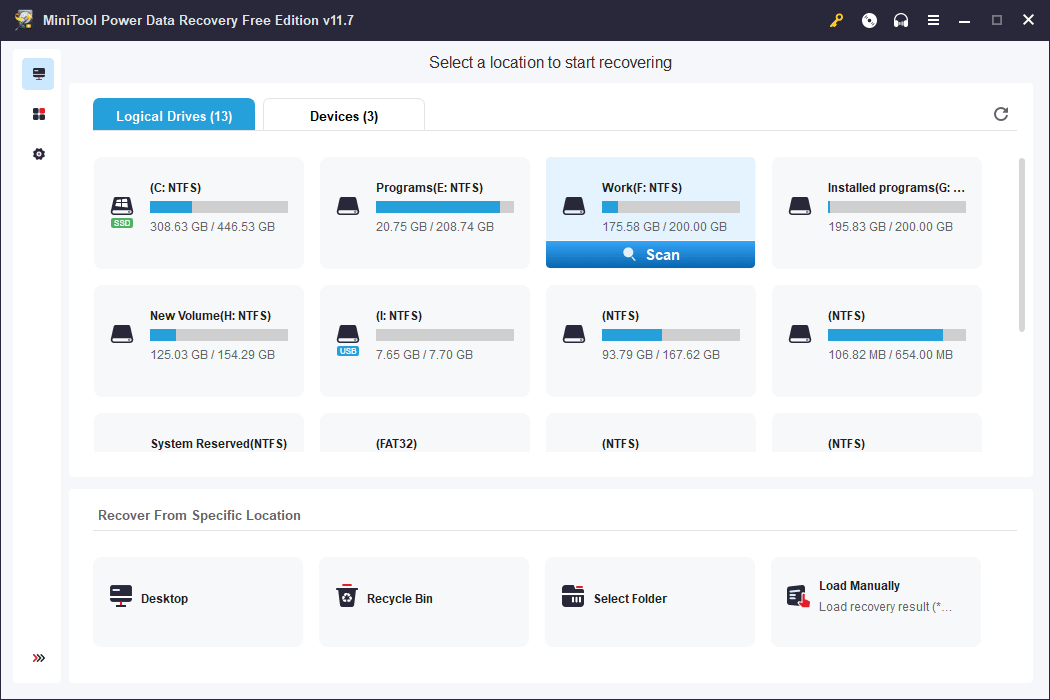Choose Select Folder option
The width and height of the screenshot is (1050, 700).
click(650, 602)
